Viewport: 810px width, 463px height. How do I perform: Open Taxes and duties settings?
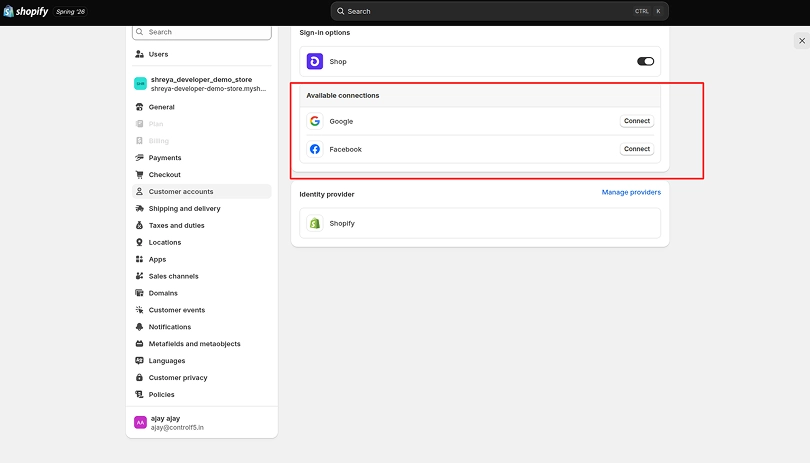click(201, 225)
